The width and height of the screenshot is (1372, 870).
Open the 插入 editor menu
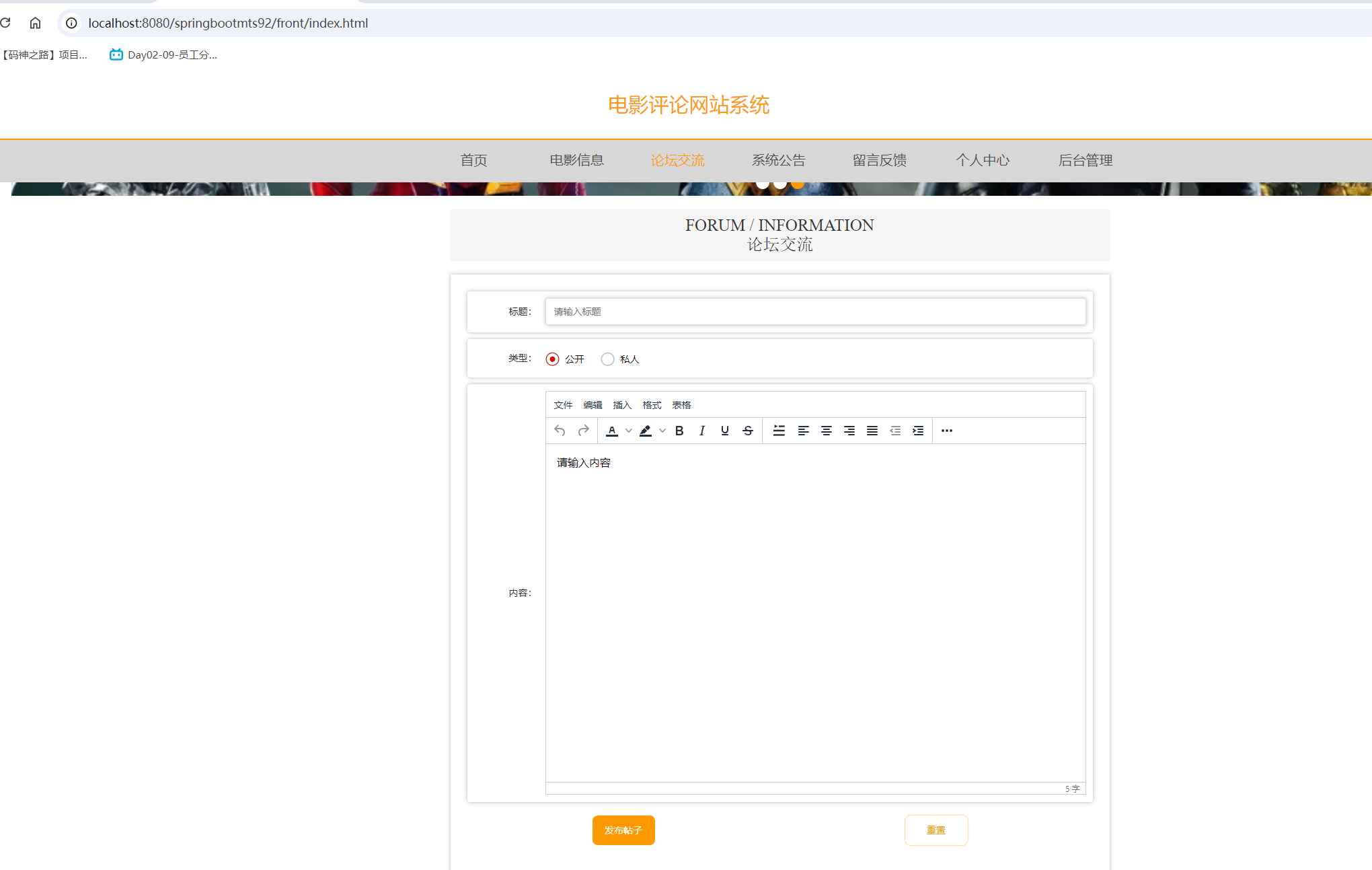point(622,405)
